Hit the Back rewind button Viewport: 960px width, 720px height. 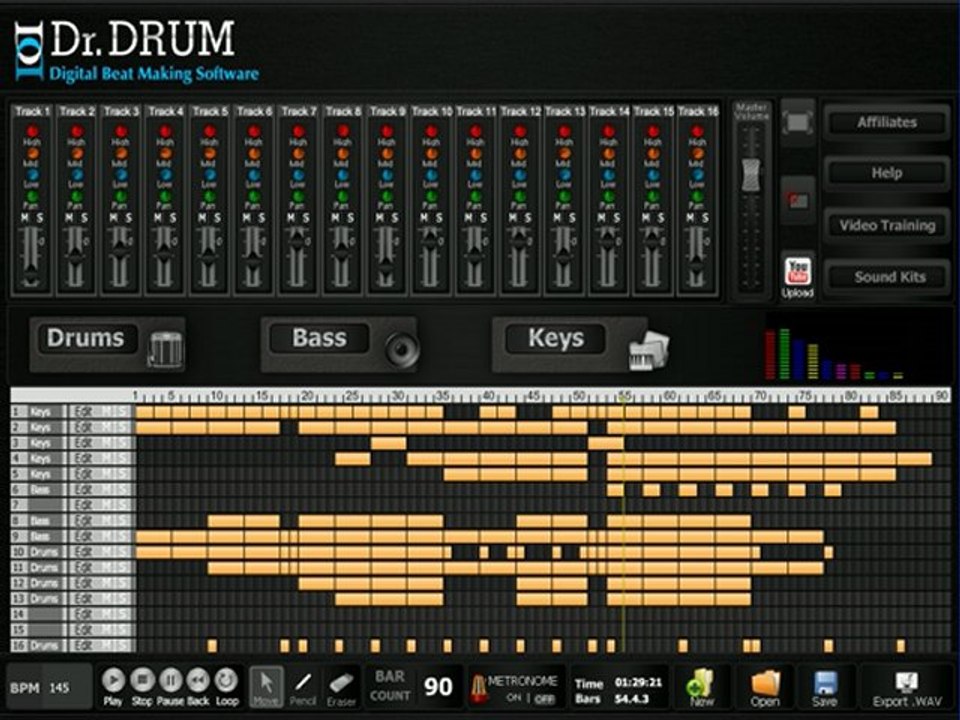[198, 680]
